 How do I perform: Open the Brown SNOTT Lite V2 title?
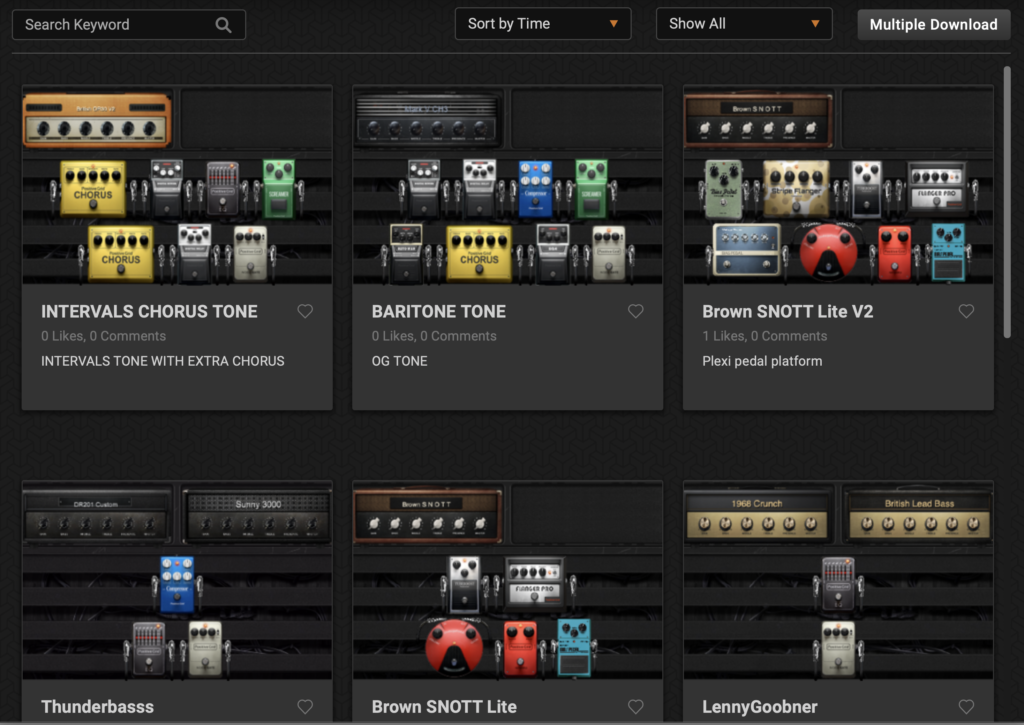(x=788, y=312)
